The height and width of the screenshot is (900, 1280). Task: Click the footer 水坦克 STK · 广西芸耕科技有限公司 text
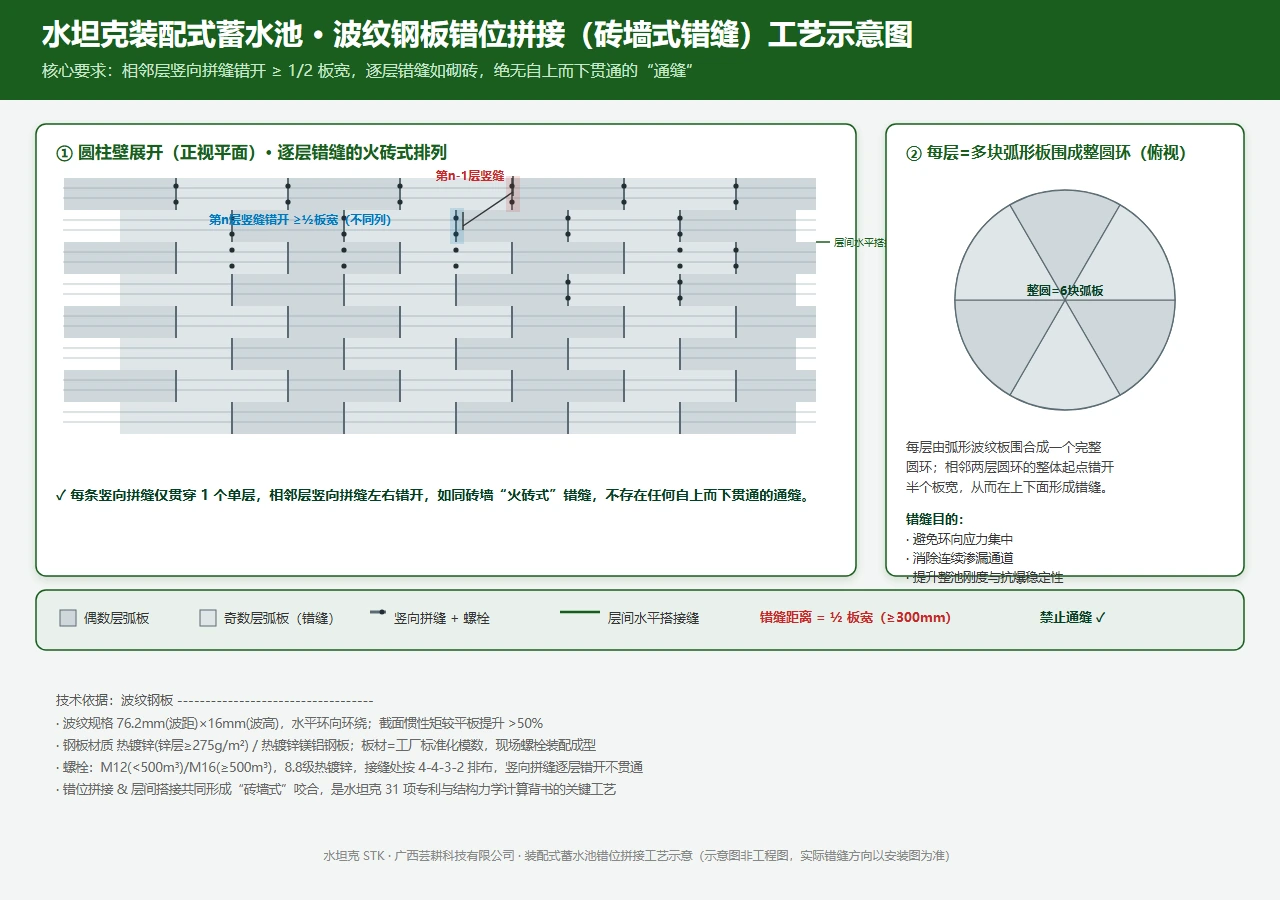tap(637, 856)
